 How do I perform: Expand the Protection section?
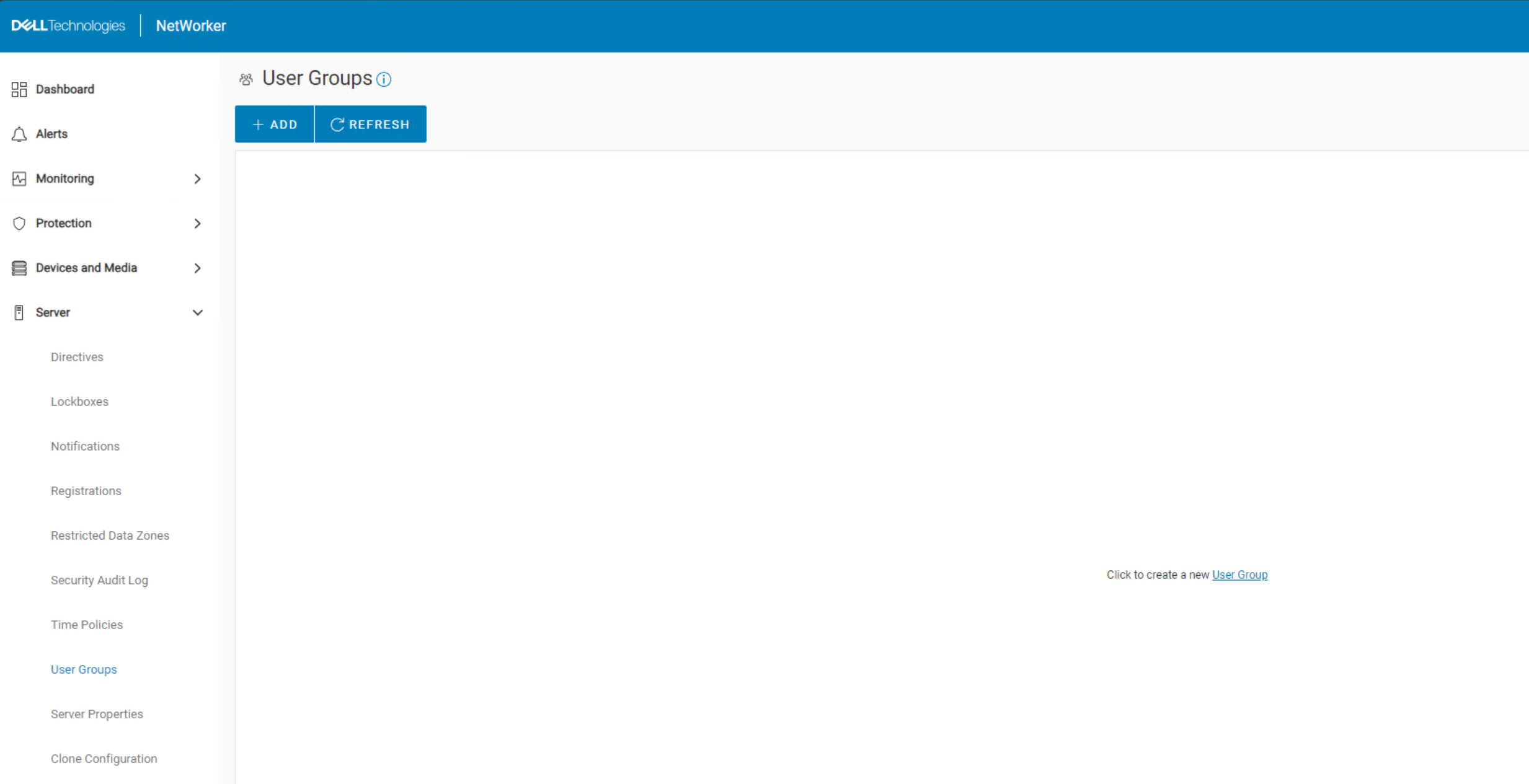point(197,223)
